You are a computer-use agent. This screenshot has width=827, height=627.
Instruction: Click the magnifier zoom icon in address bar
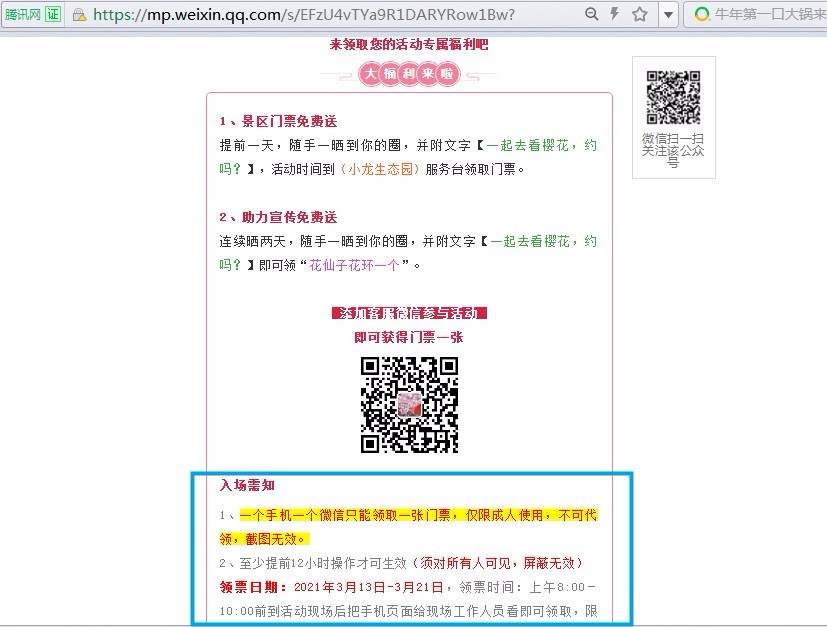point(592,14)
